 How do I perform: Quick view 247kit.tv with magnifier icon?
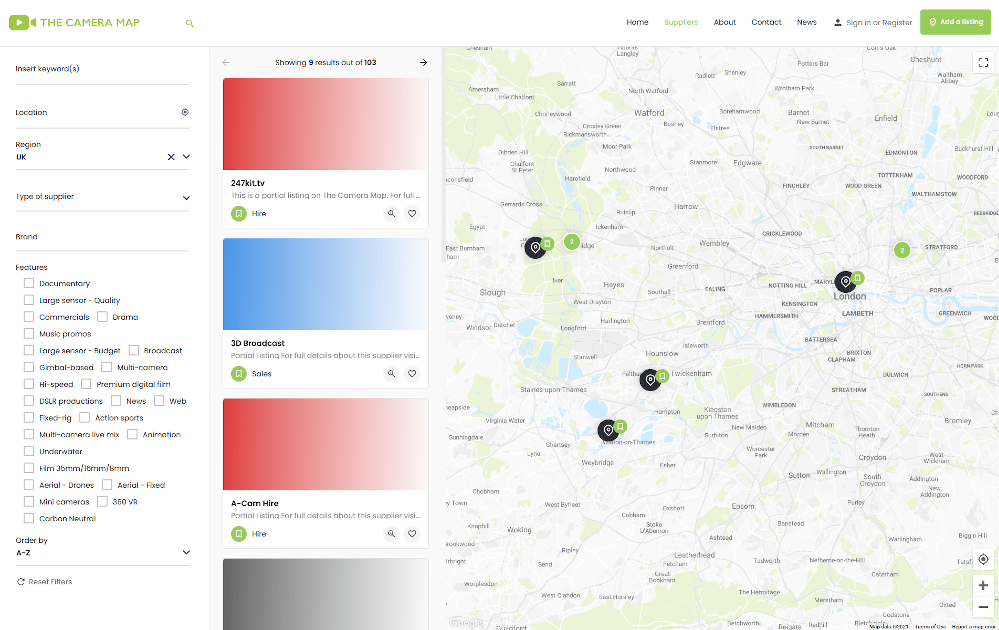click(x=391, y=213)
